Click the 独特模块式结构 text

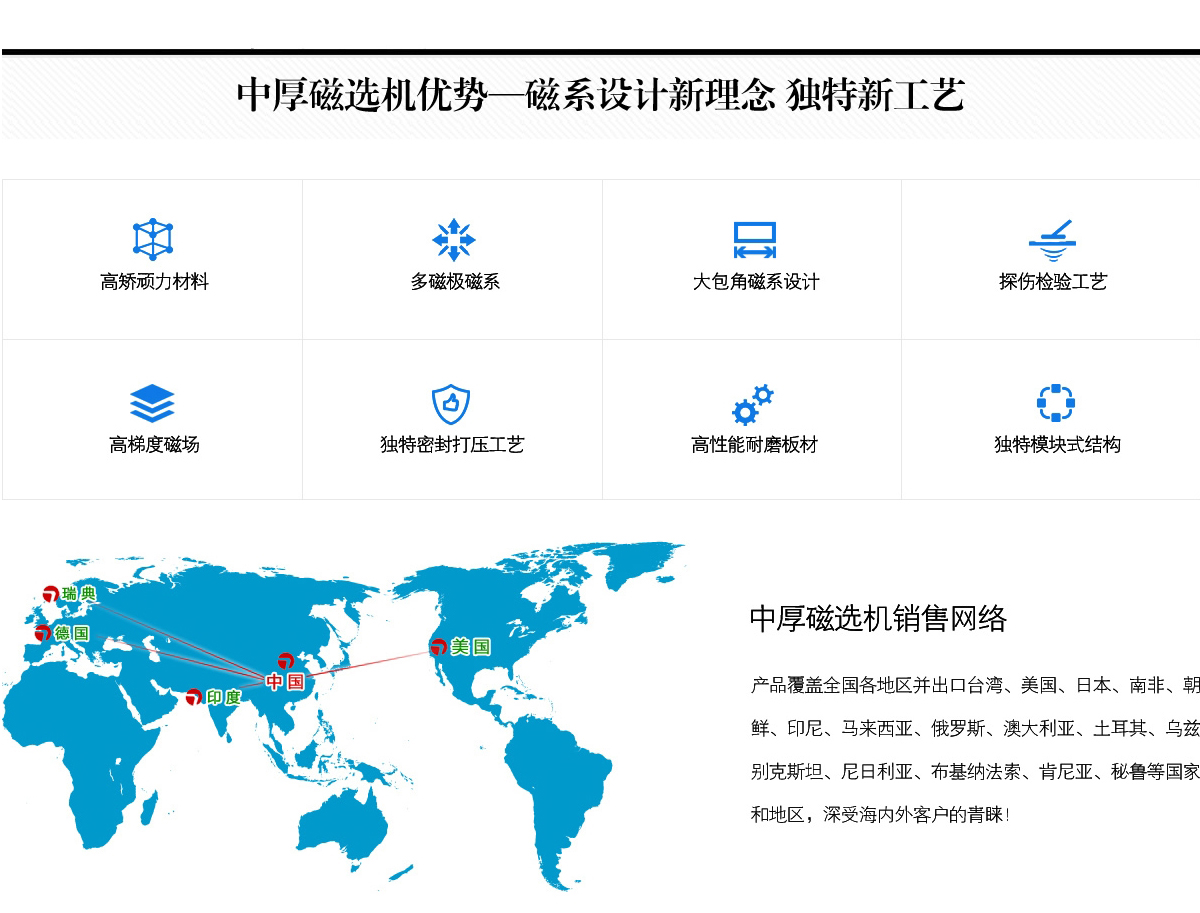coord(1057,445)
